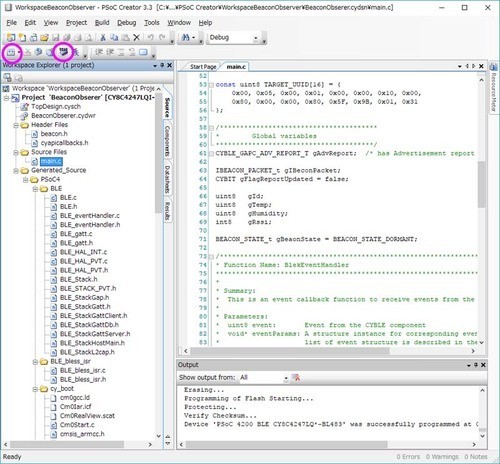Click the New File toolbar icon

pyautogui.click(x=22, y=37)
